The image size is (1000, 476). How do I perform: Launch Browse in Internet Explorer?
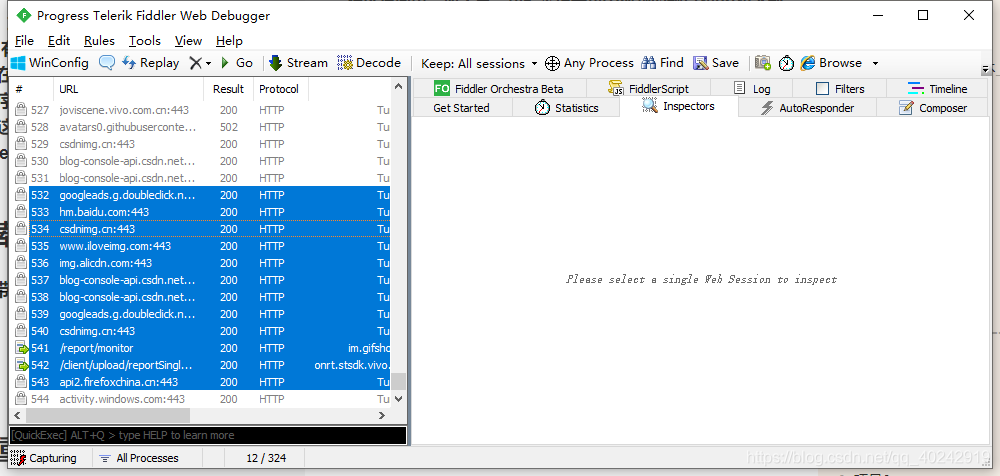pos(831,63)
